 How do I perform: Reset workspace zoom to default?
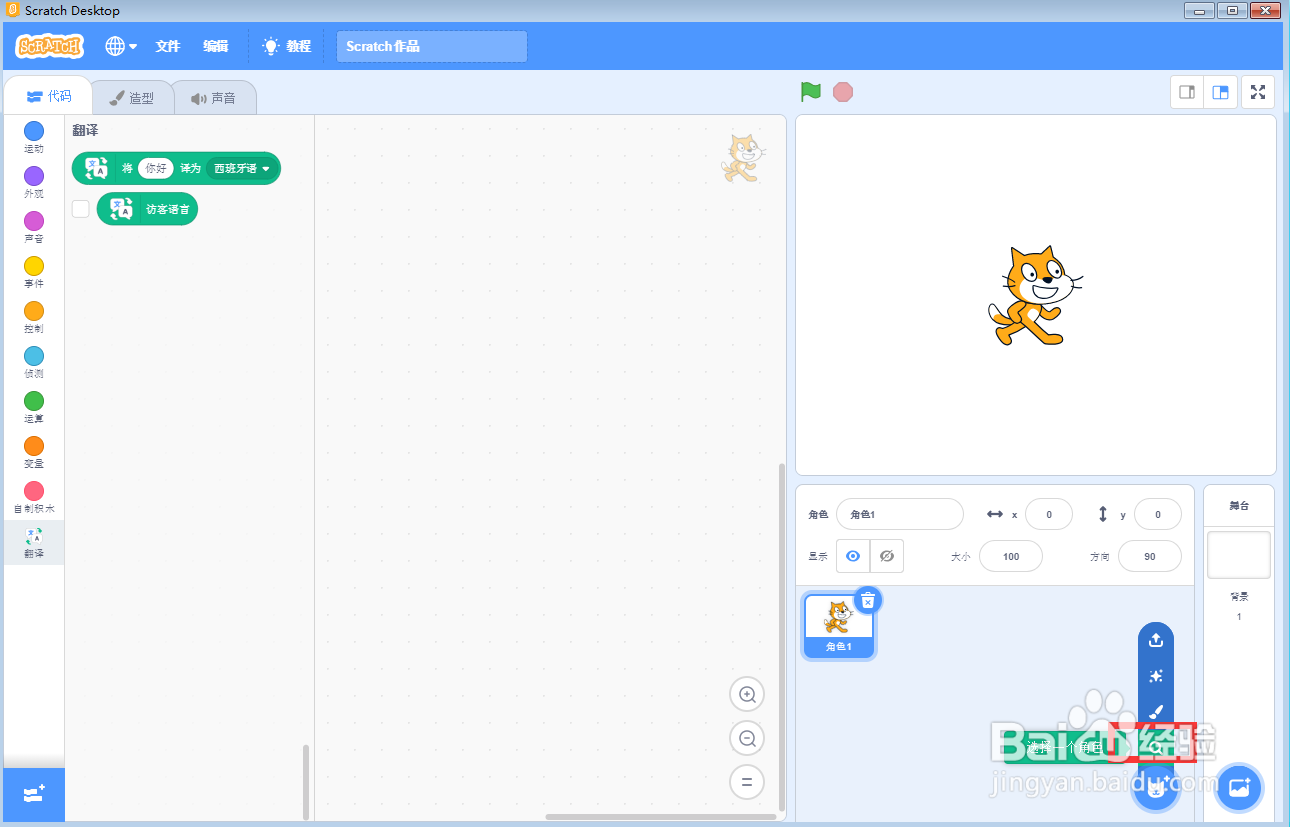747,782
